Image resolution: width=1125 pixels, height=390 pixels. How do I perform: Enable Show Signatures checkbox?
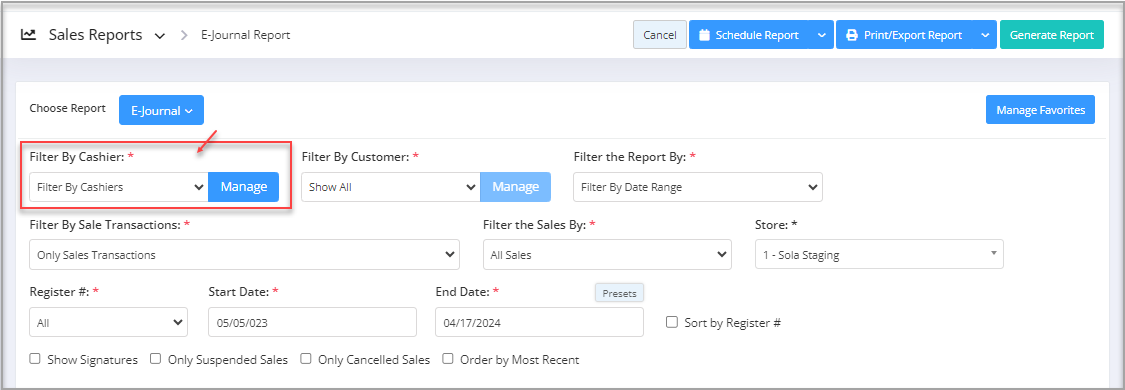(x=35, y=359)
